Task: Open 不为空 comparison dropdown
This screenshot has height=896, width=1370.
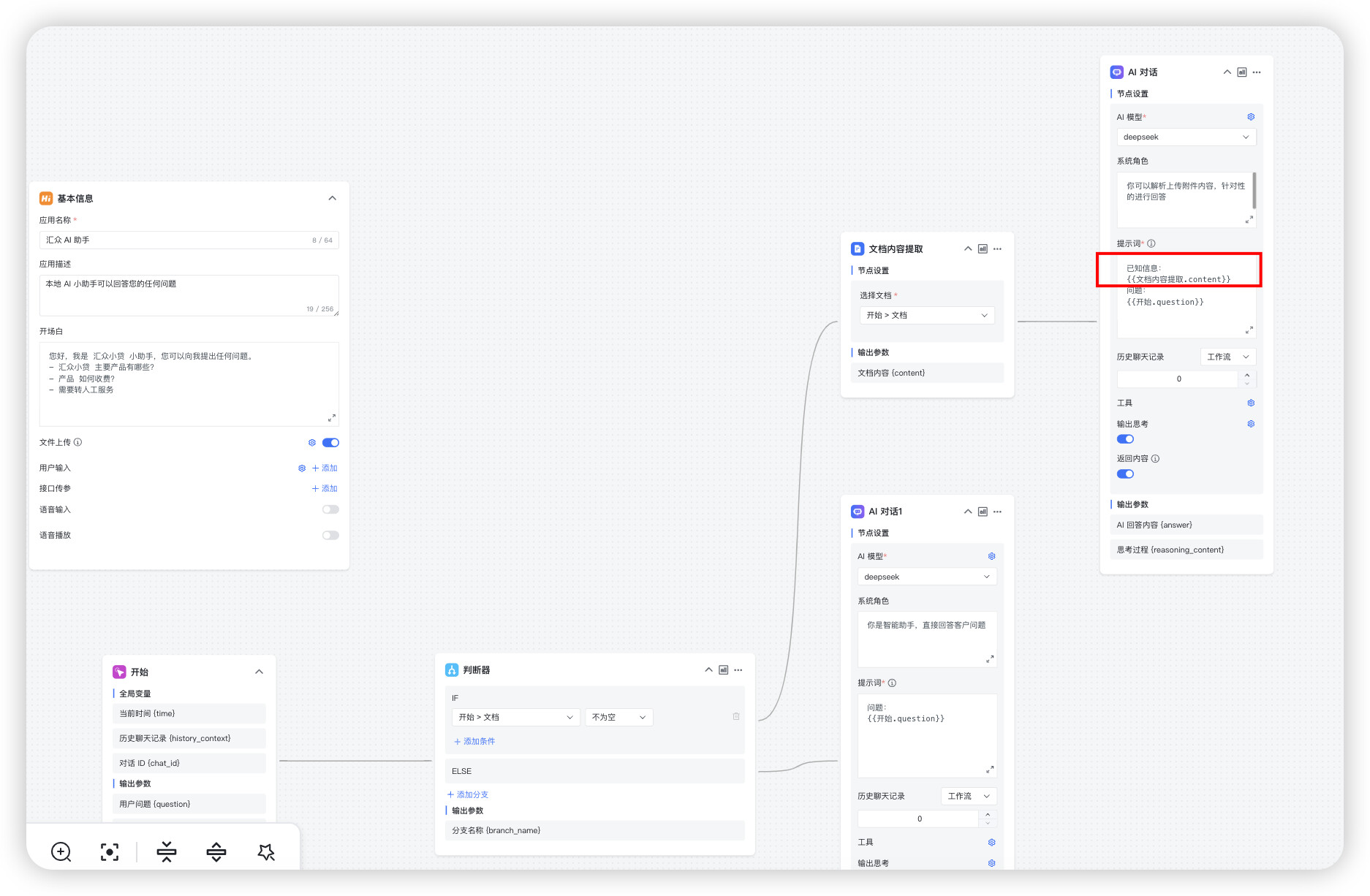Action: 618,717
